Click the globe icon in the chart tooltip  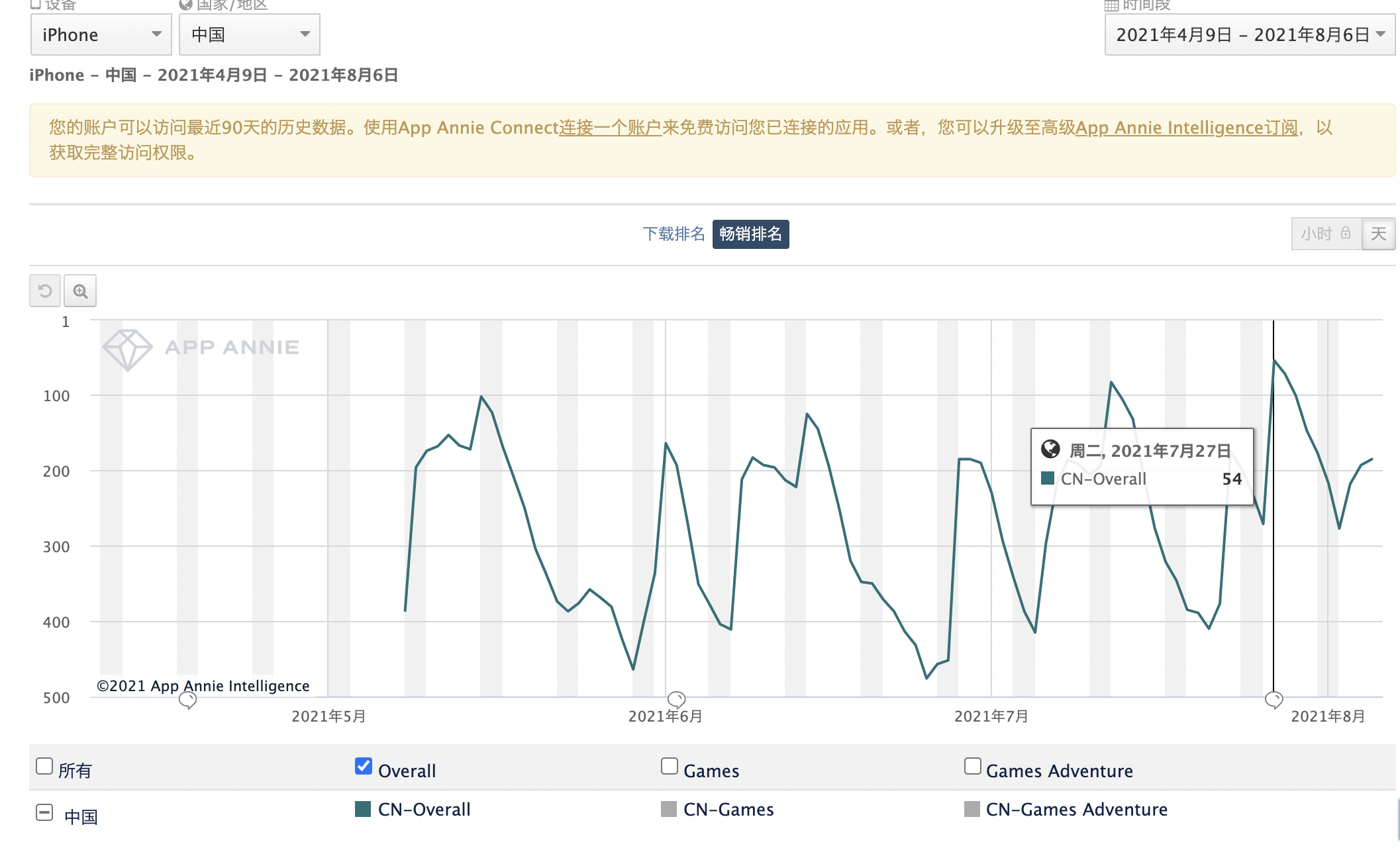1050,450
